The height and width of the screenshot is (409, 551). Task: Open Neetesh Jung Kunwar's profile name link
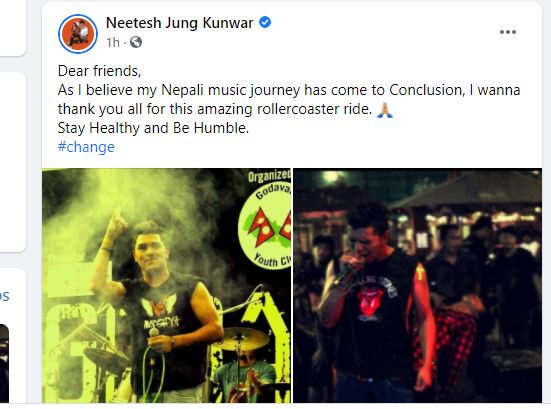coord(179,23)
